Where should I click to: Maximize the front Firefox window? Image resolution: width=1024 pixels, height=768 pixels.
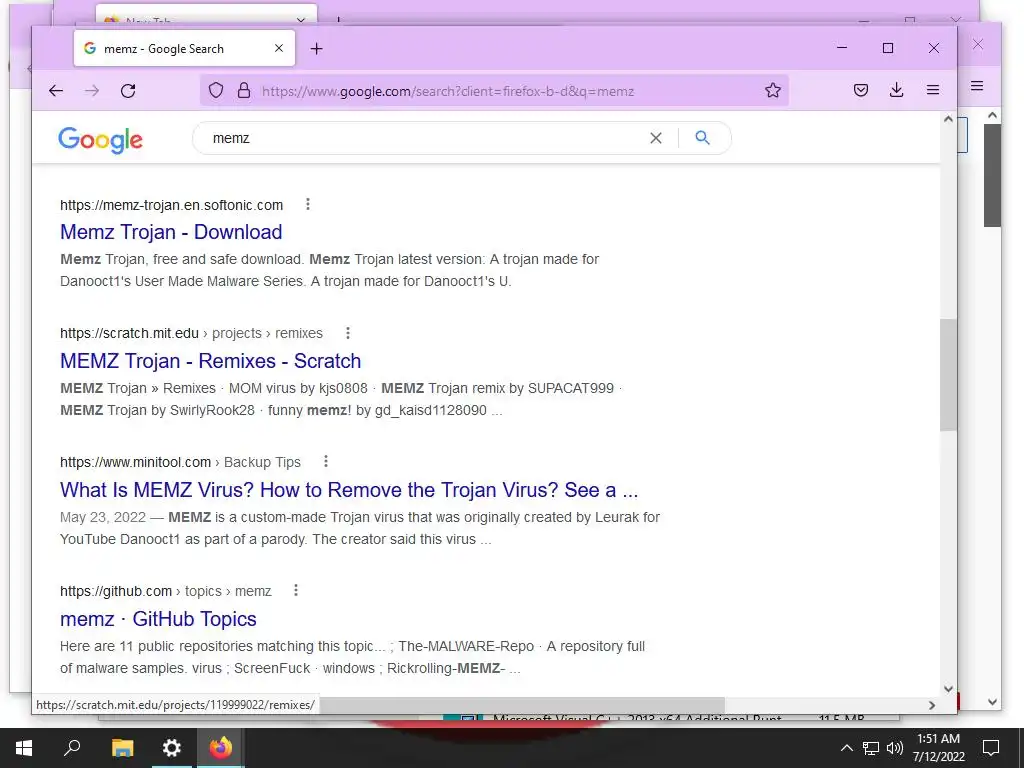click(x=888, y=48)
